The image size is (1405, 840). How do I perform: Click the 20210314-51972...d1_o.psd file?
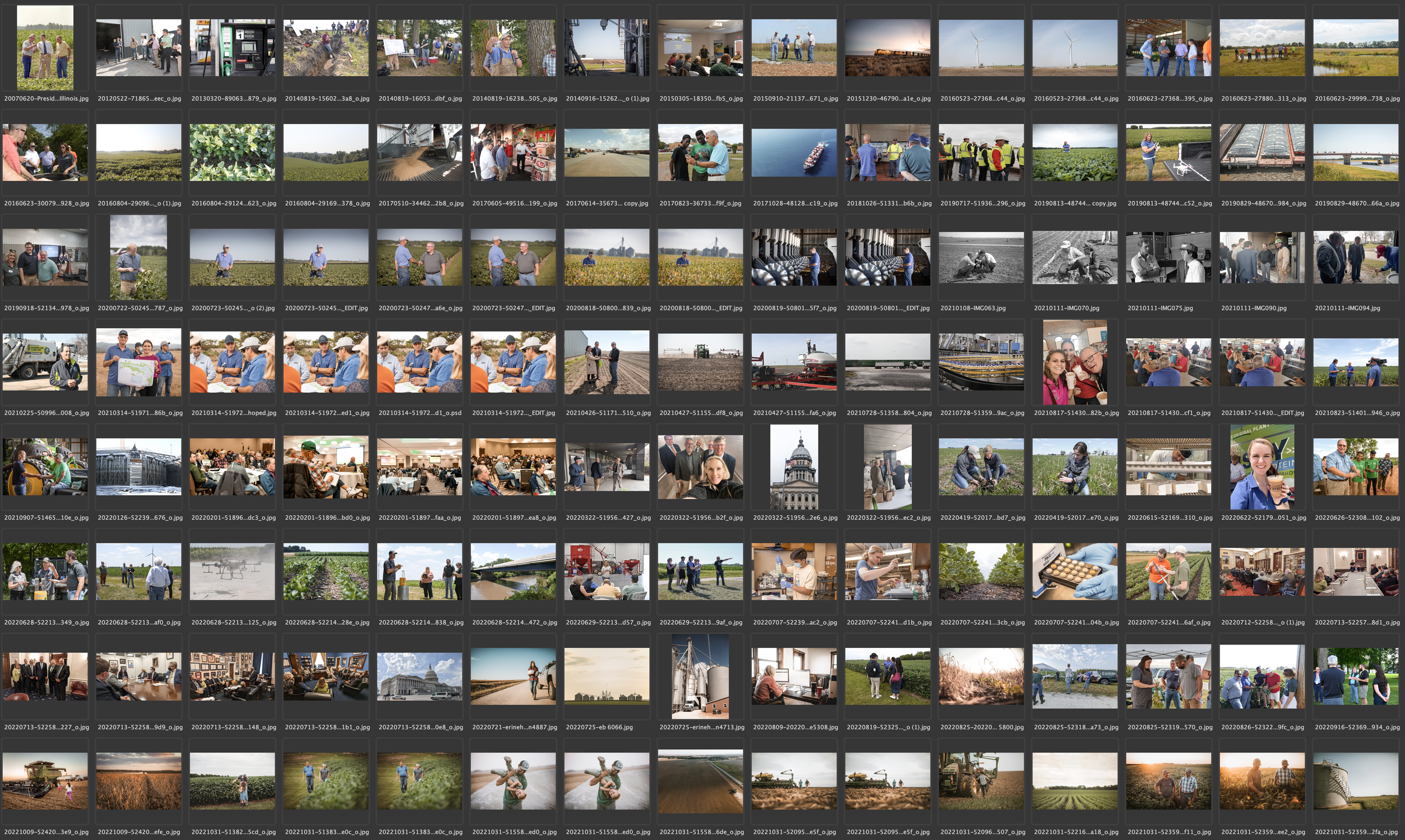[419, 362]
